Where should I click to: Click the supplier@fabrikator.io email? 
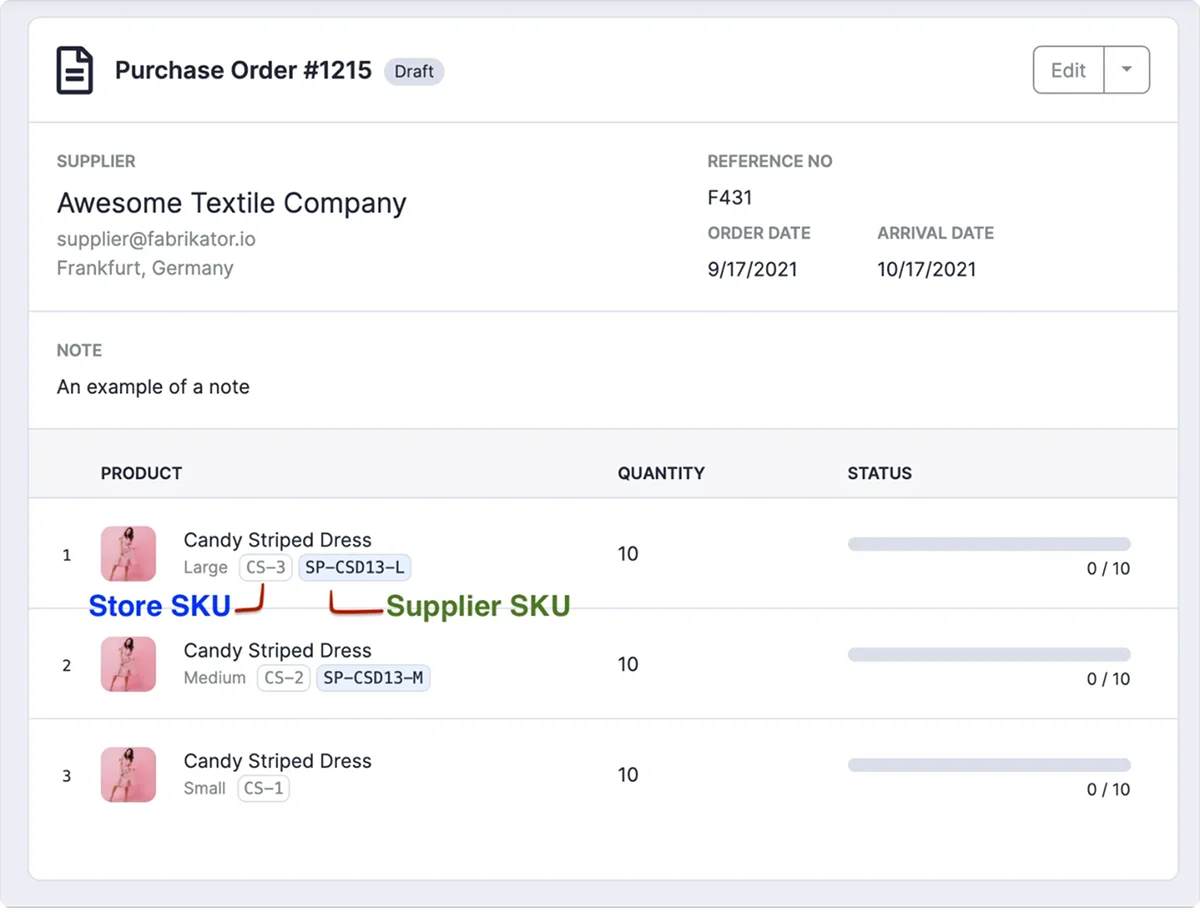tap(156, 240)
